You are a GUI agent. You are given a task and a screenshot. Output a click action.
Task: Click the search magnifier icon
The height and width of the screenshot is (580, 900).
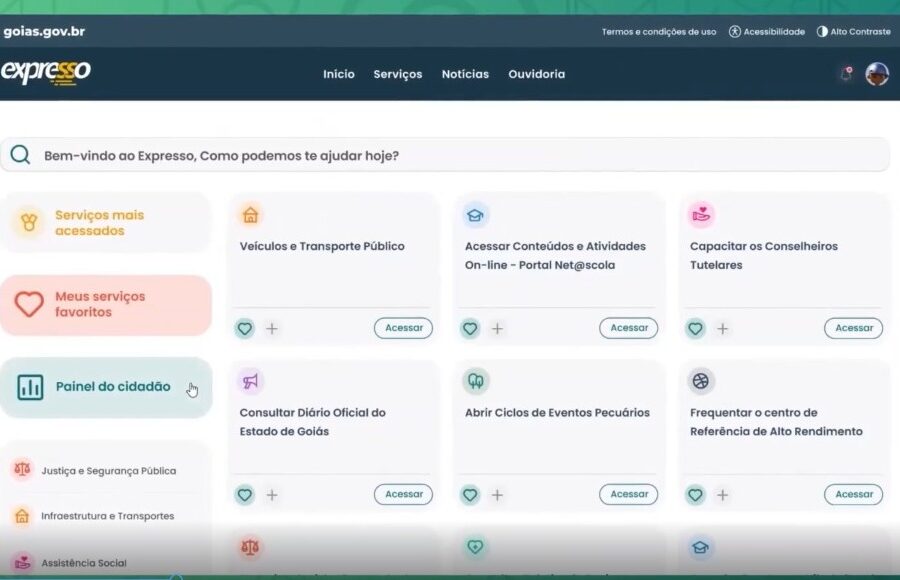click(x=20, y=155)
